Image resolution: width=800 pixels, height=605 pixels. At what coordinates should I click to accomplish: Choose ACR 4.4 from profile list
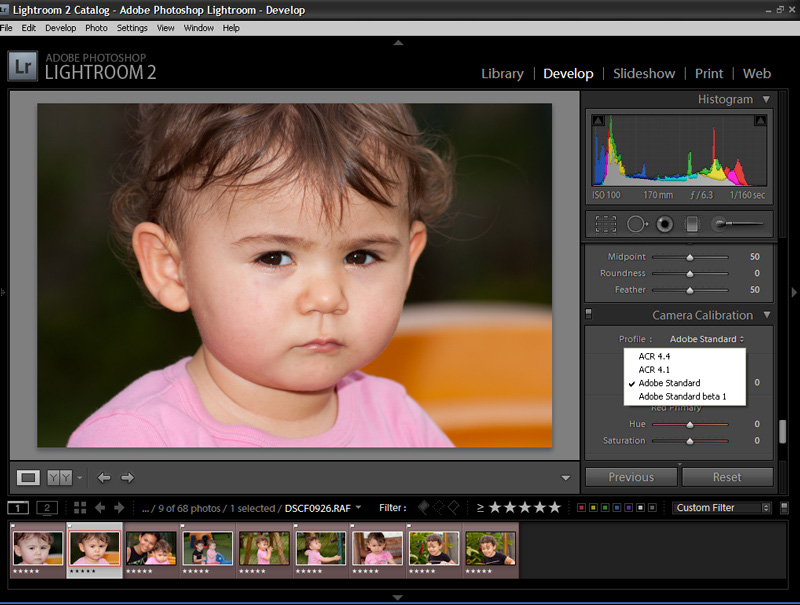point(654,356)
